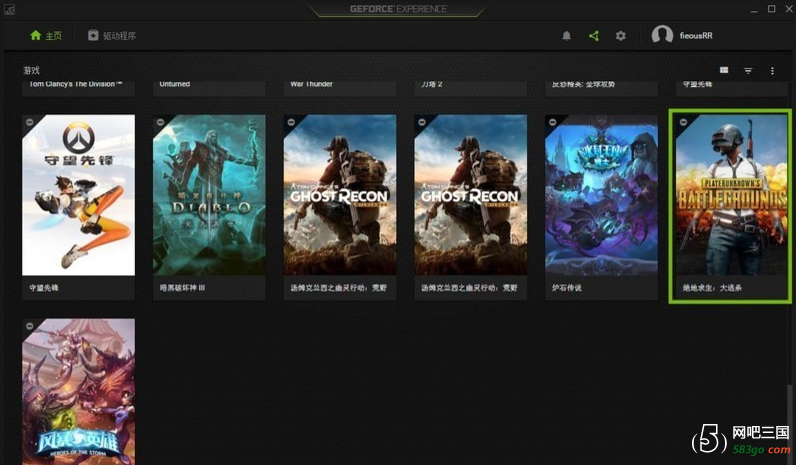Image resolution: width=796 pixels, height=465 pixels.
Task: Click the NVIDIA logo icon in title bar
Action: [x=9, y=9]
